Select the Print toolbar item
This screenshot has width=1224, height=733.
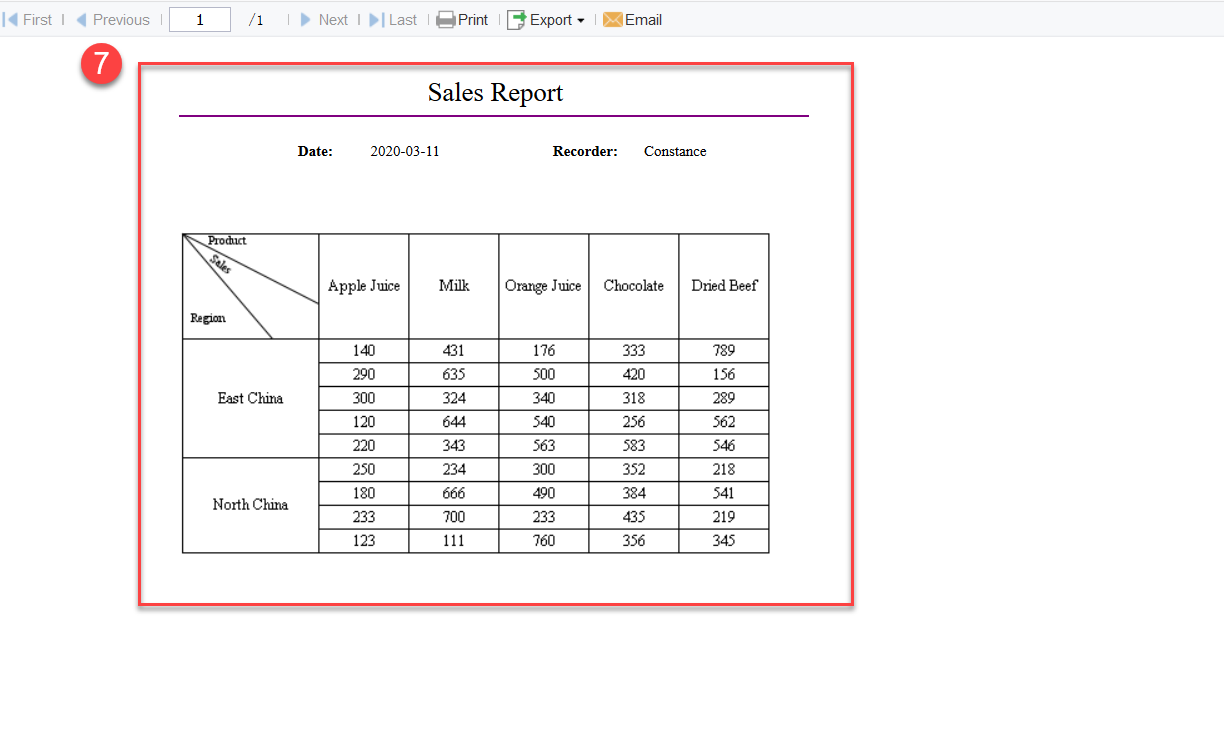tap(462, 19)
